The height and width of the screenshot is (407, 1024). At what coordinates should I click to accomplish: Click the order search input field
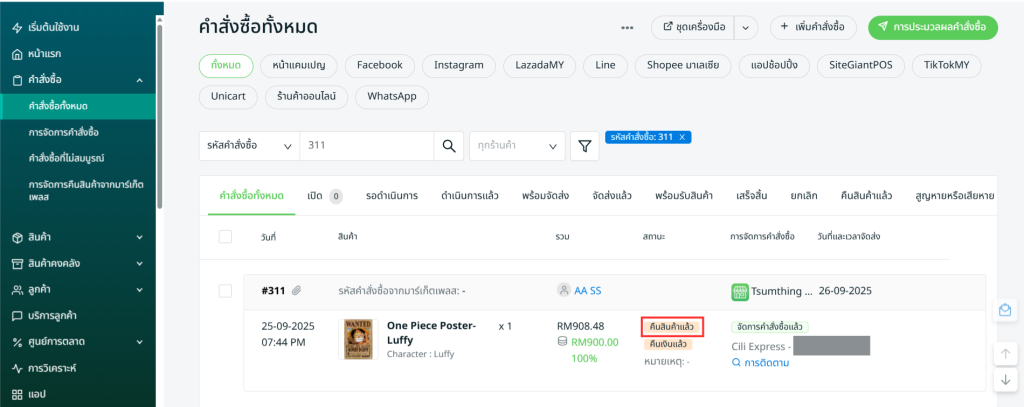[366, 146]
